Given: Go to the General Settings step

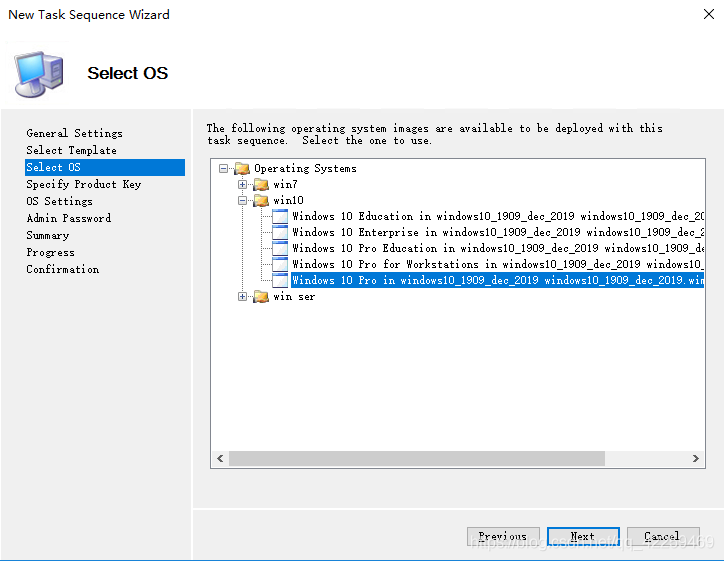Looking at the screenshot, I should 74,133.
